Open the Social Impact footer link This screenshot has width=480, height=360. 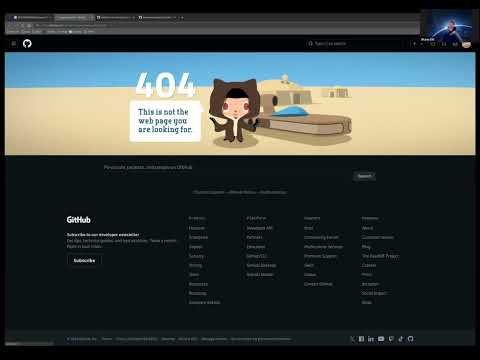[374, 293]
